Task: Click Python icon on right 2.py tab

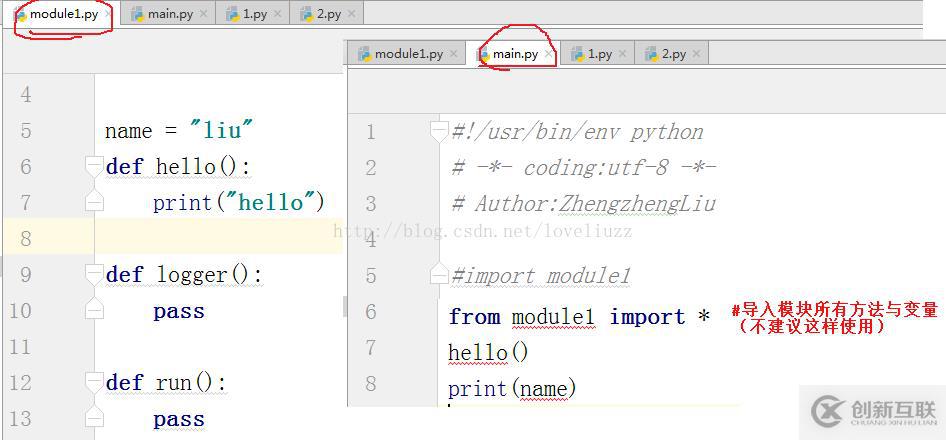Action: coord(652,54)
